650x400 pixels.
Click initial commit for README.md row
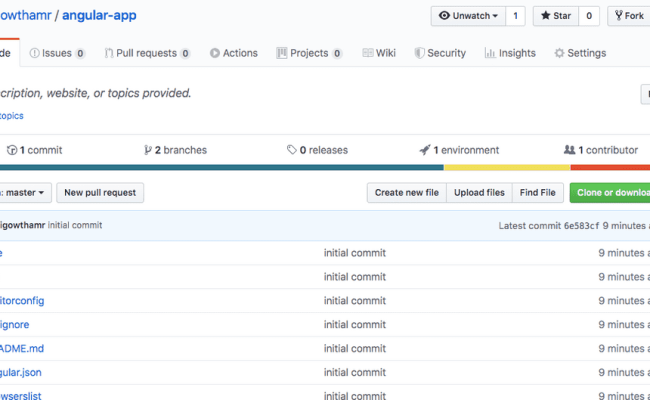click(355, 349)
